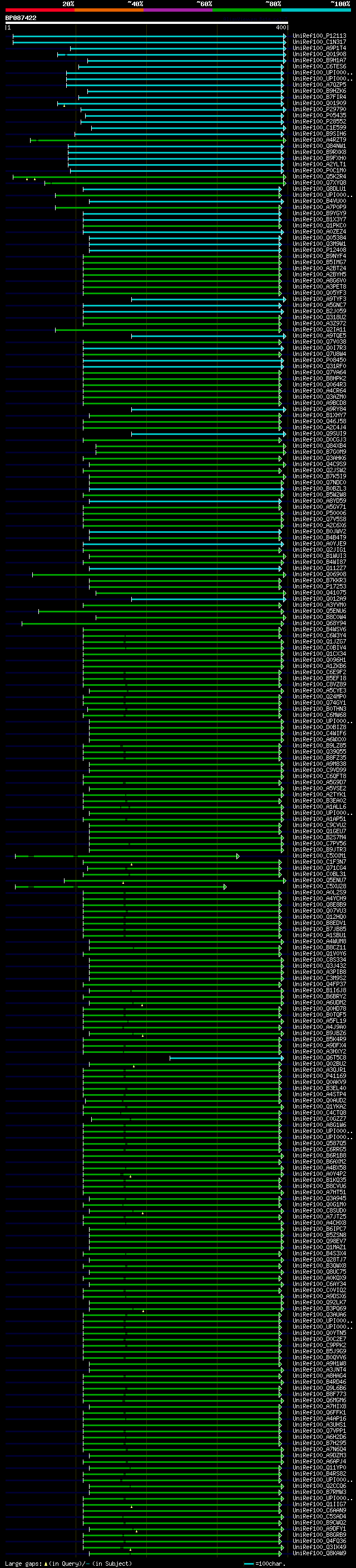Click the label UniRef100_A7P0P9

coord(319,207)
